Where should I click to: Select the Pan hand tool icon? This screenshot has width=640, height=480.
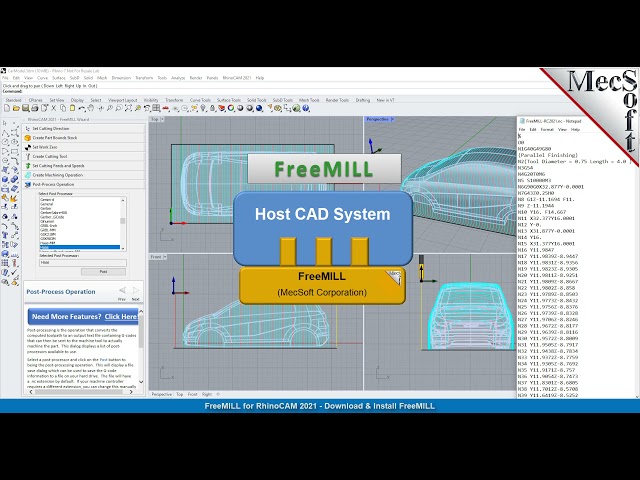[91, 108]
